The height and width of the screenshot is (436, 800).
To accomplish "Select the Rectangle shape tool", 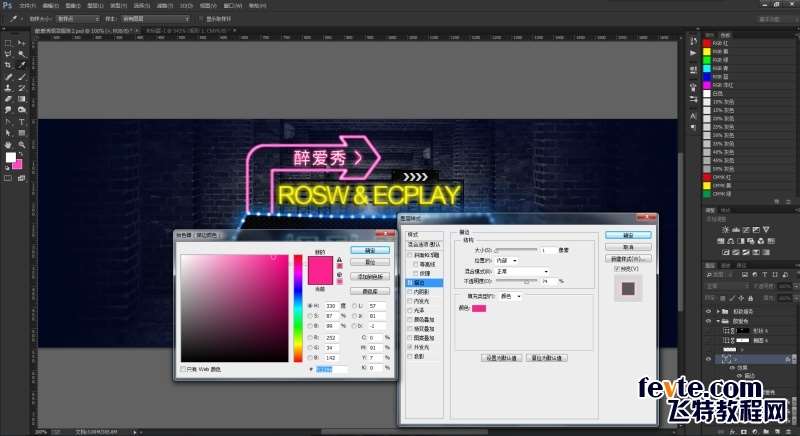I will coord(21,133).
